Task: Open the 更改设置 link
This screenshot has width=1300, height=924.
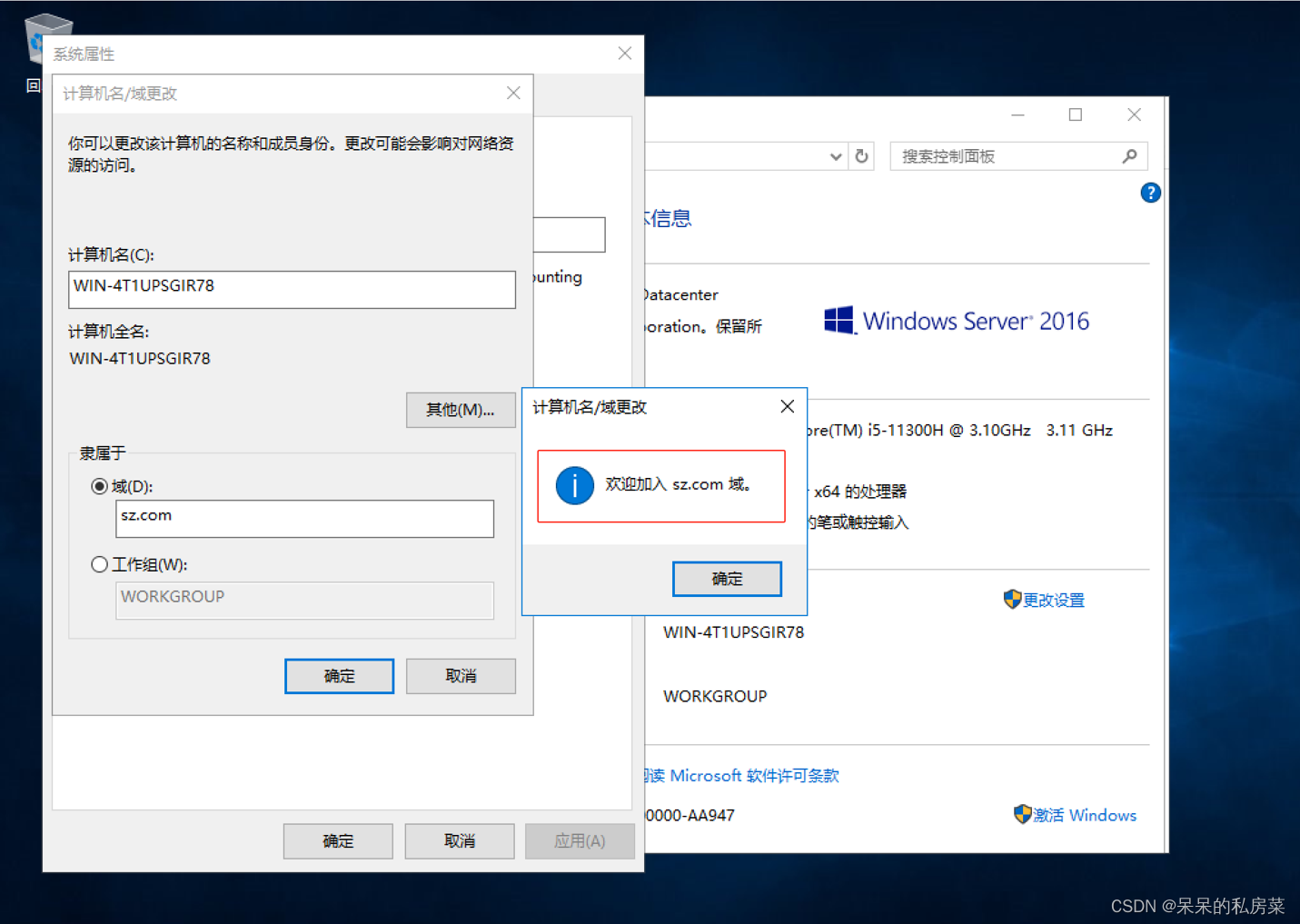Action: 1054,600
